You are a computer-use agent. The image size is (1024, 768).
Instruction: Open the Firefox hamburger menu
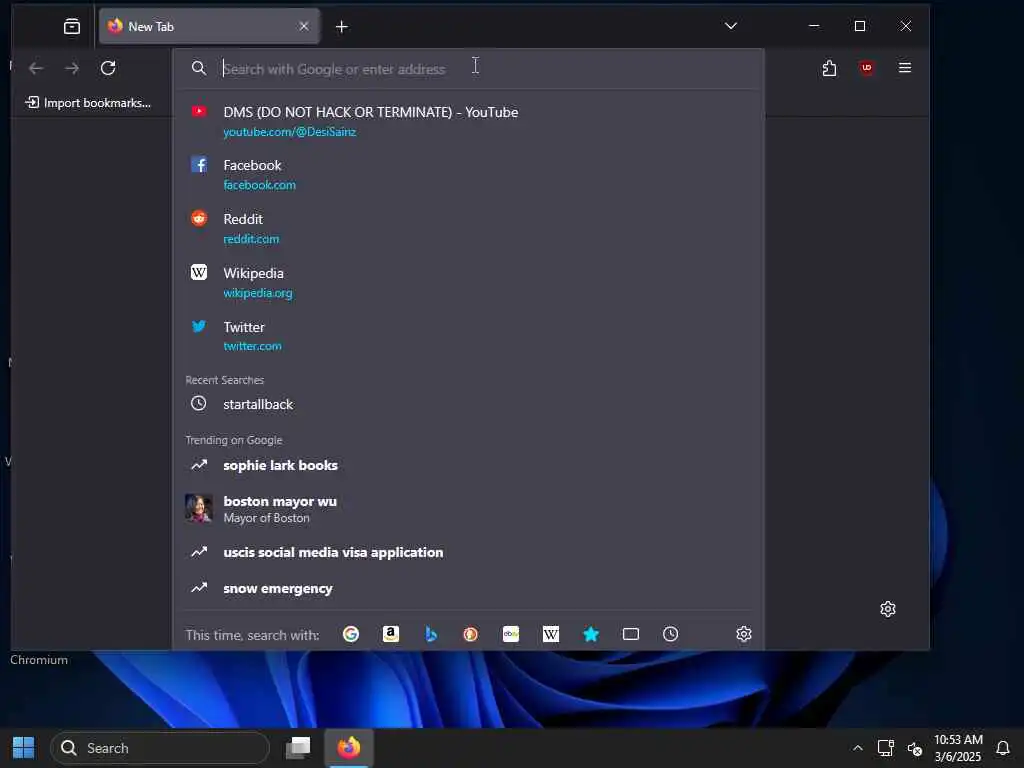904,67
